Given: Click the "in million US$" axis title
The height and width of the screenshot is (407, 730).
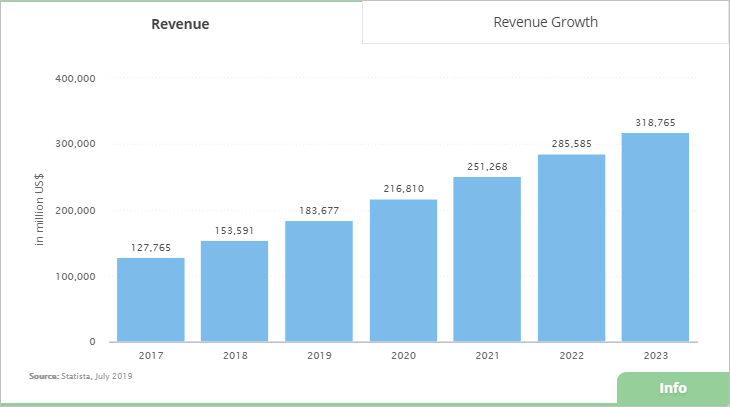Looking at the screenshot, I should click(41, 210).
